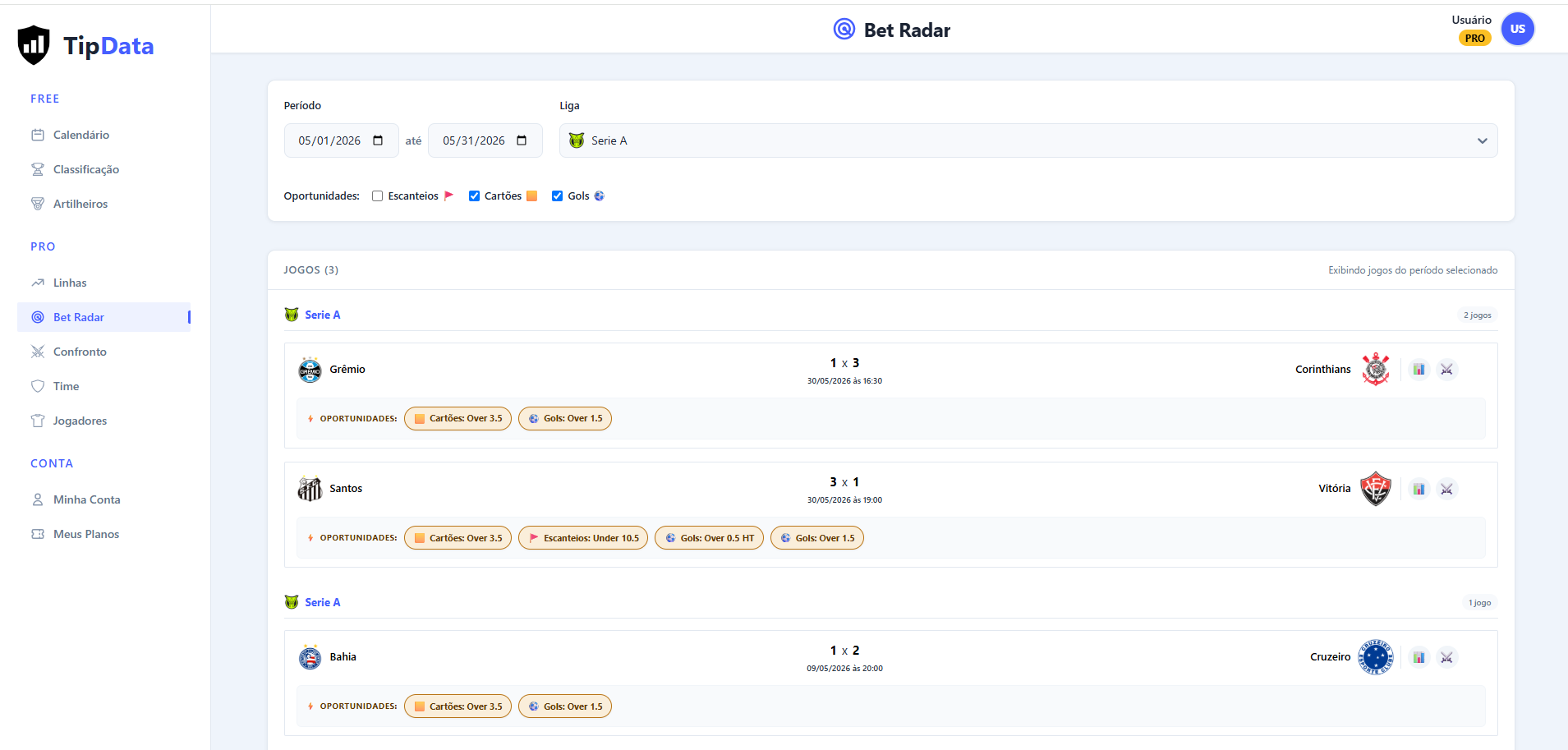Click the Minha Conta person icon
Viewport: 1568px width, 750px height.
pos(38,499)
